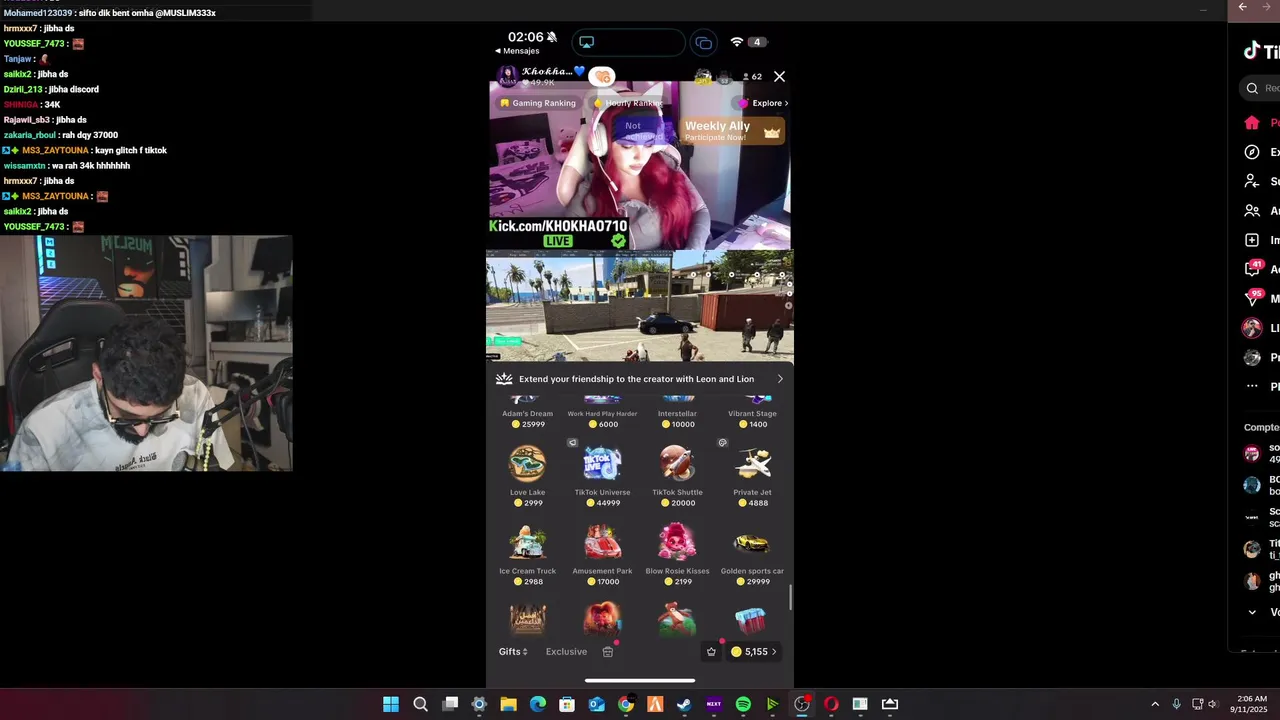Open coin balance 5,155 recharge

(x=754, y=652)
